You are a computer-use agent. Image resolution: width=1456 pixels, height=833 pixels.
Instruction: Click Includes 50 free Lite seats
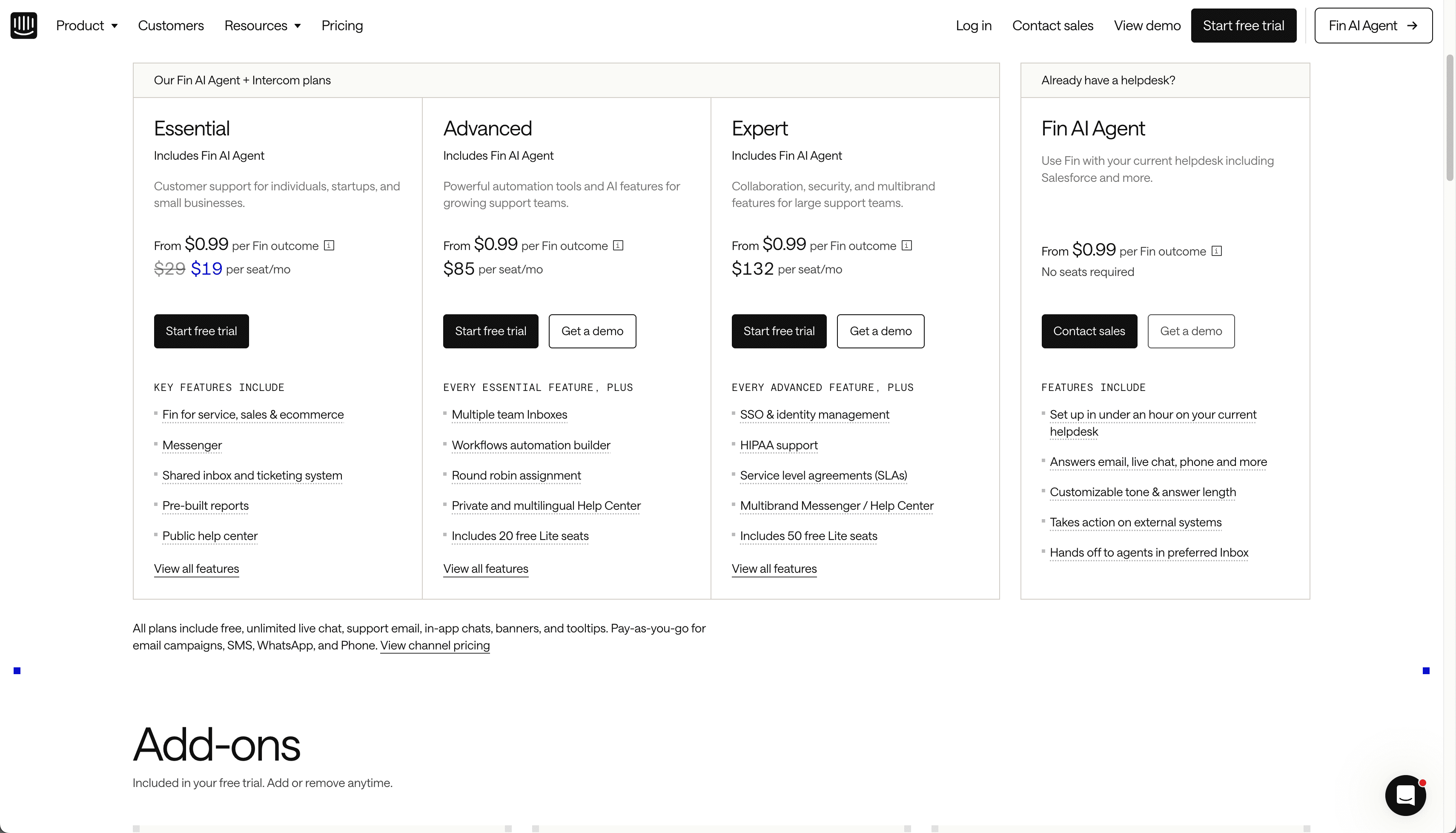click(x=808, y=536)
